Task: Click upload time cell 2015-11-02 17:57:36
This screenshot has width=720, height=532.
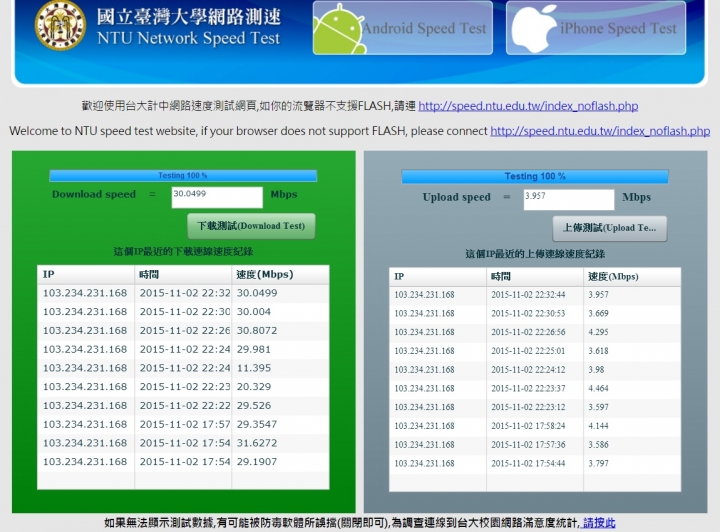Action: (535, 446)
